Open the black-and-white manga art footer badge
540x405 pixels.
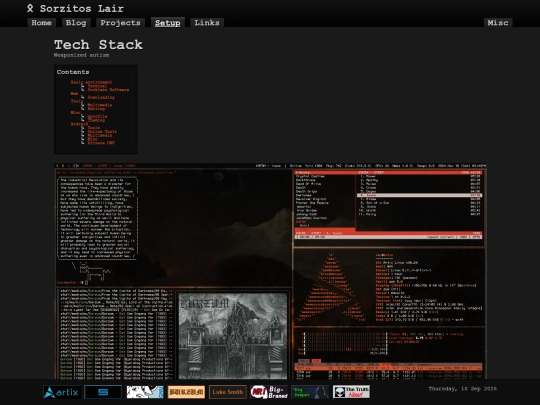[x=145, y=392]
